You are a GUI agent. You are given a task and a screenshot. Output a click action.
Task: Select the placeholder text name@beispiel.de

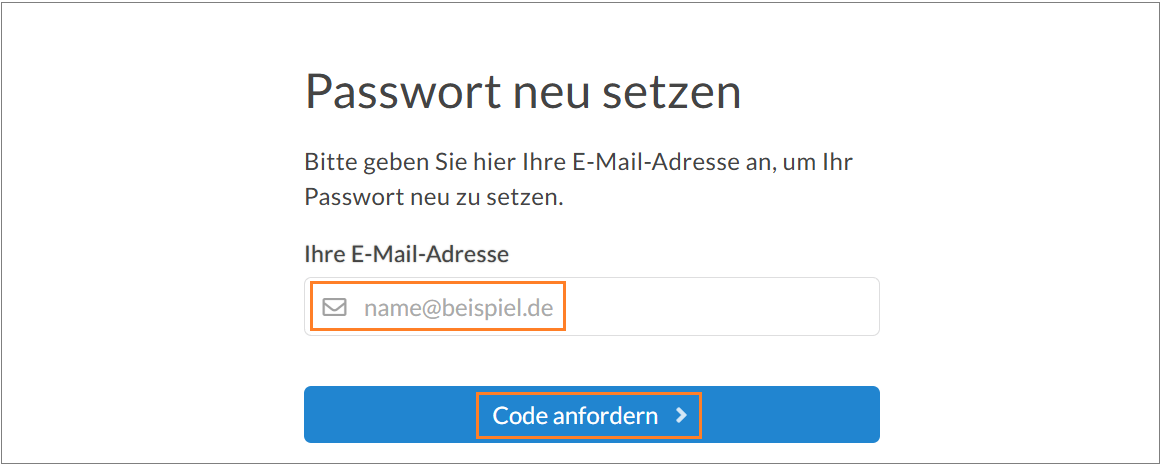[x=458, y=307]
